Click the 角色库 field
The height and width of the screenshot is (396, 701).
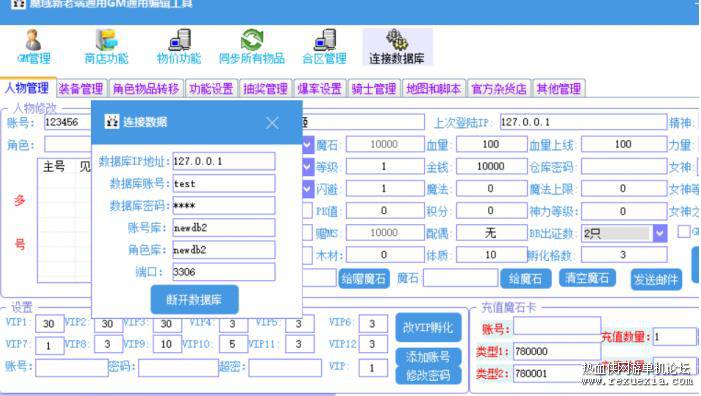click(x=224, y=249)
